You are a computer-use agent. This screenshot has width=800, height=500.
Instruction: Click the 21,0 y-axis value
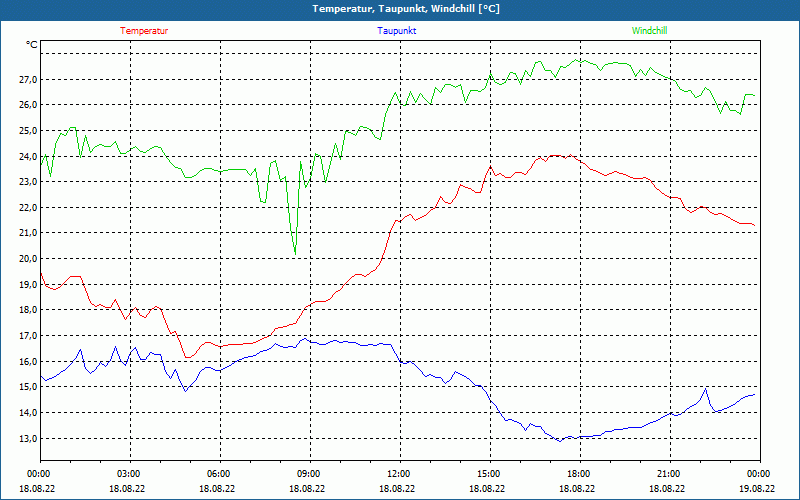[29, 233]
